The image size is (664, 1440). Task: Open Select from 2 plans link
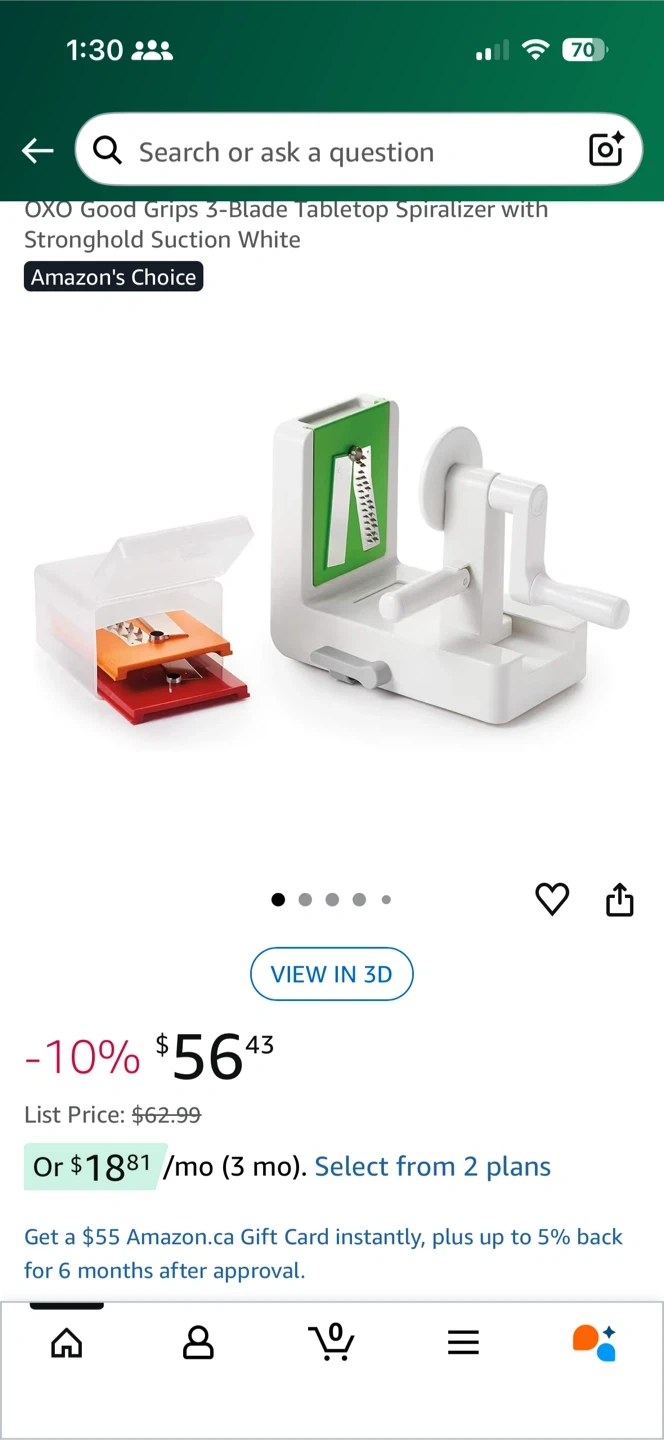tap(433, 1167)
